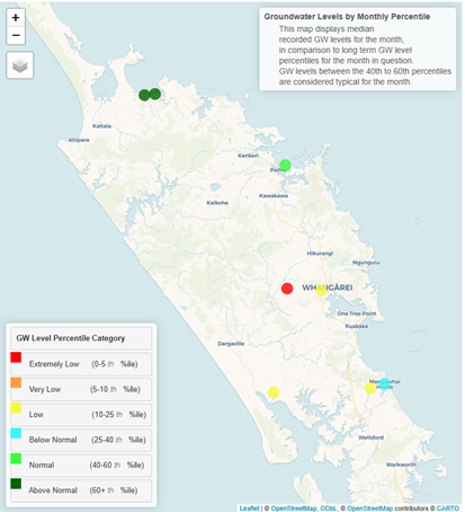Zoom out with the minus button

(16, 35)
